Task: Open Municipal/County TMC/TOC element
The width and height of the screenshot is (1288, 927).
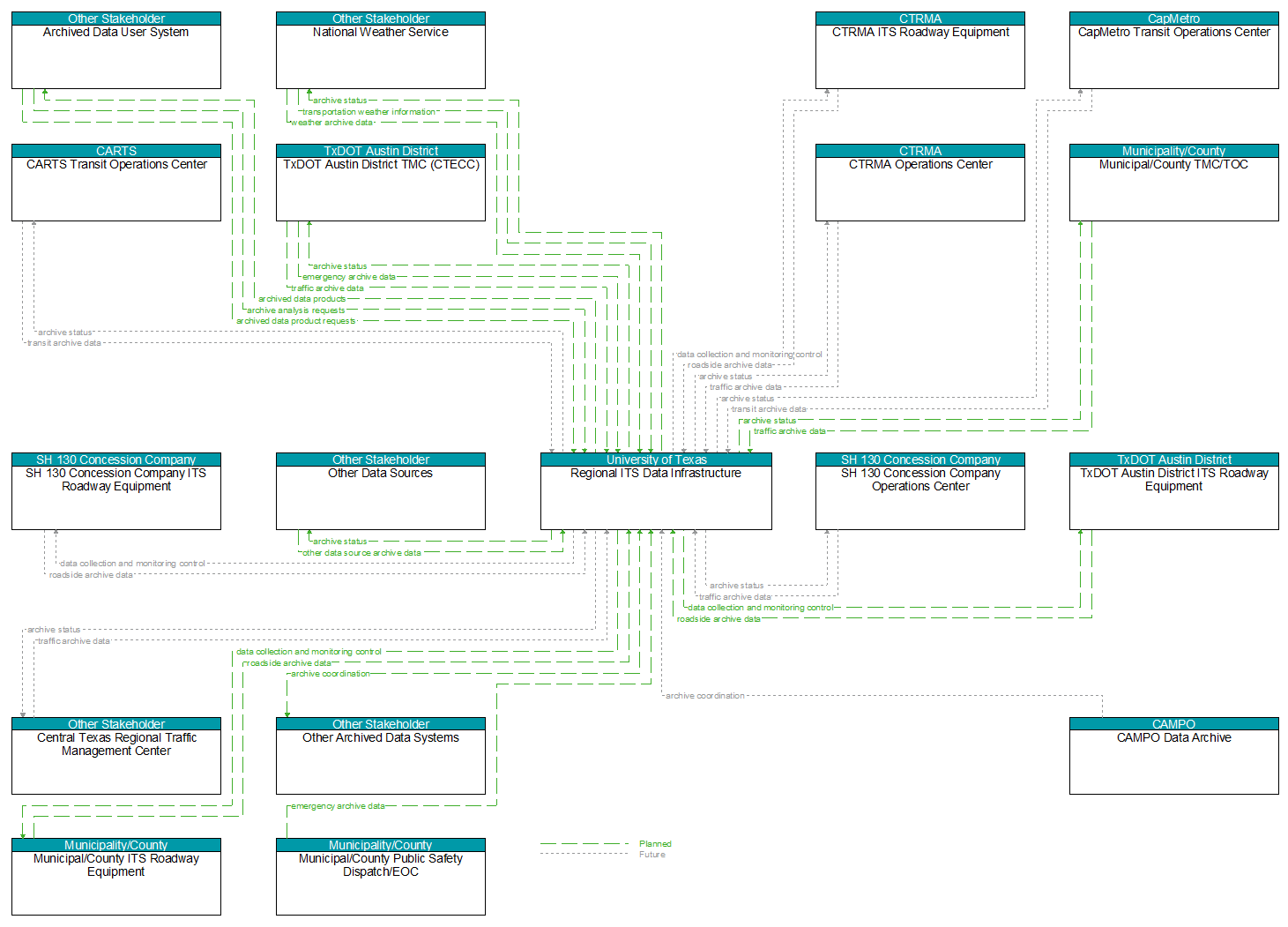Action: (x=1174, y=183)
